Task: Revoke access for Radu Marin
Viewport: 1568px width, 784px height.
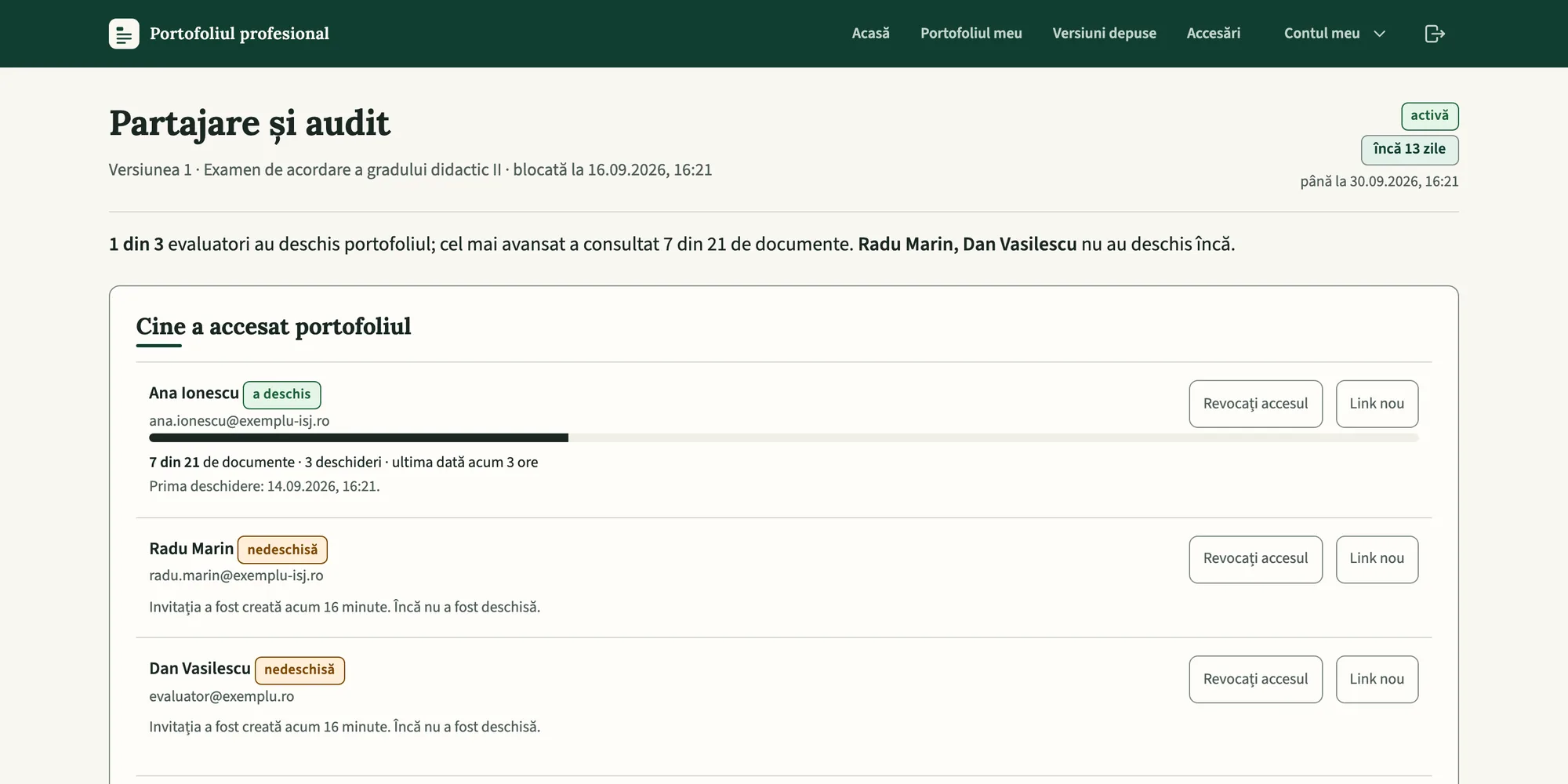Action: (1255, 559)
